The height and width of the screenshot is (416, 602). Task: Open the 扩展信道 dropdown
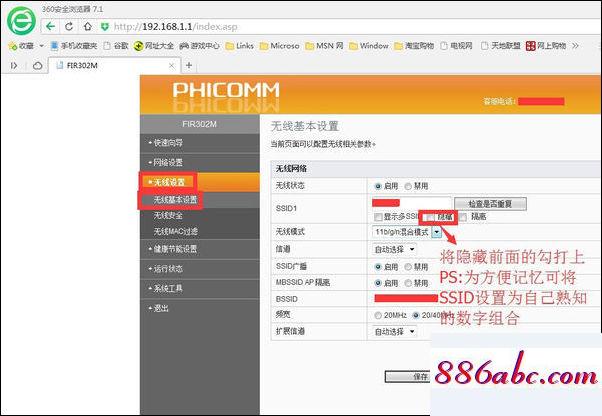394,332
